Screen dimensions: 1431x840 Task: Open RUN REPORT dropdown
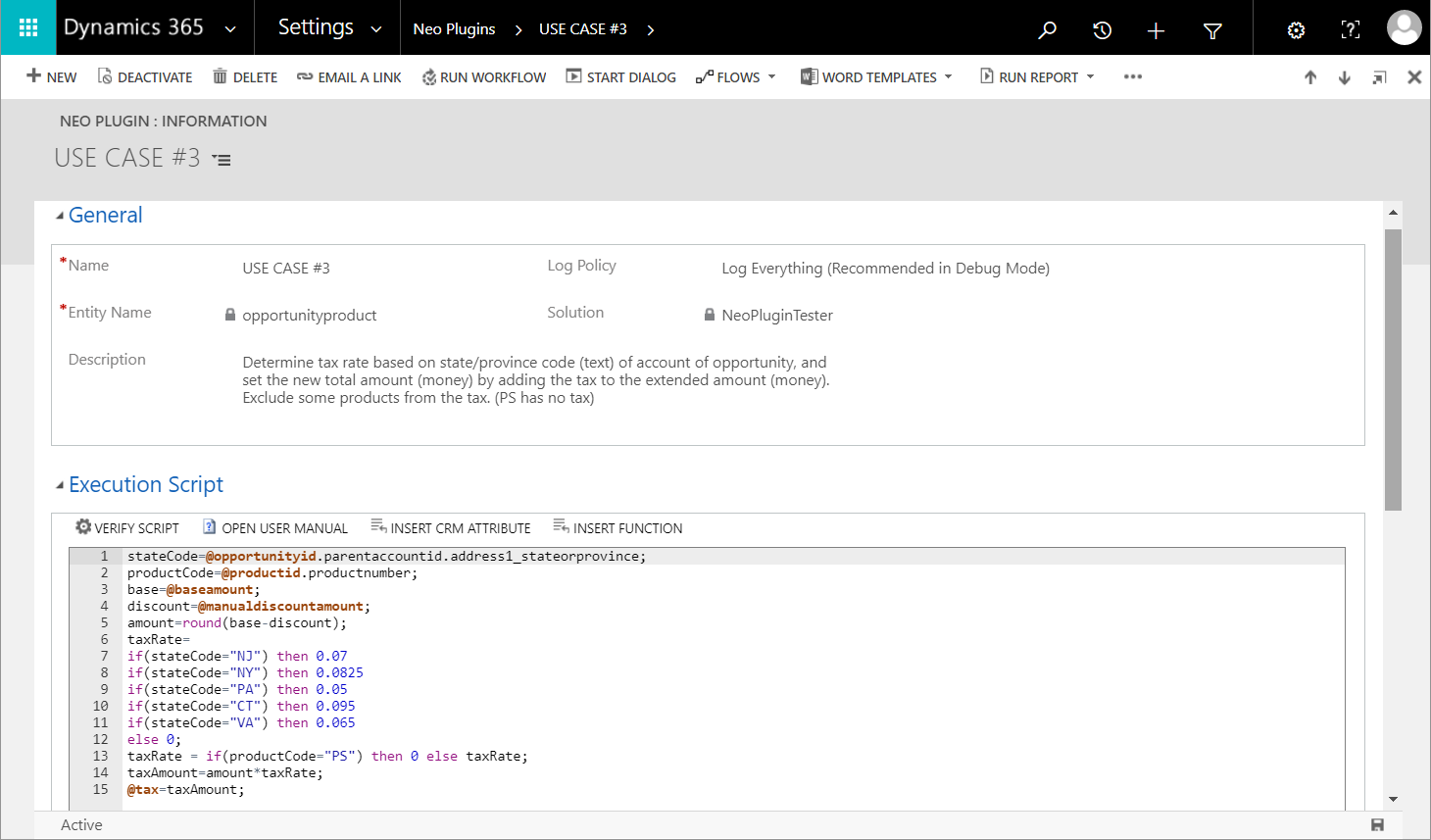1037,76
